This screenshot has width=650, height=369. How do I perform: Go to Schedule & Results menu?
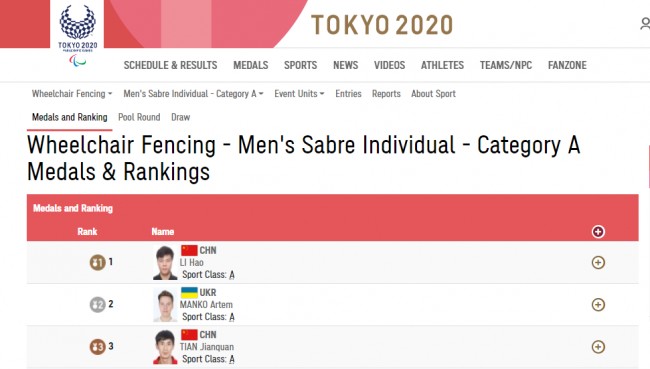(x=170, y=65)
